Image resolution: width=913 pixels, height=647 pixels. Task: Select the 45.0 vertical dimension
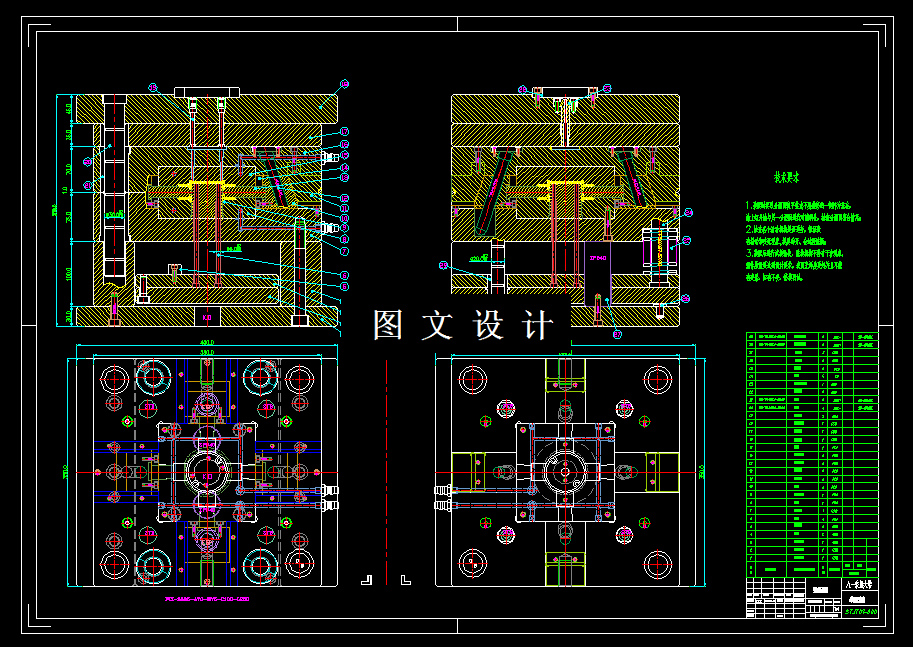tap(68, 109)
